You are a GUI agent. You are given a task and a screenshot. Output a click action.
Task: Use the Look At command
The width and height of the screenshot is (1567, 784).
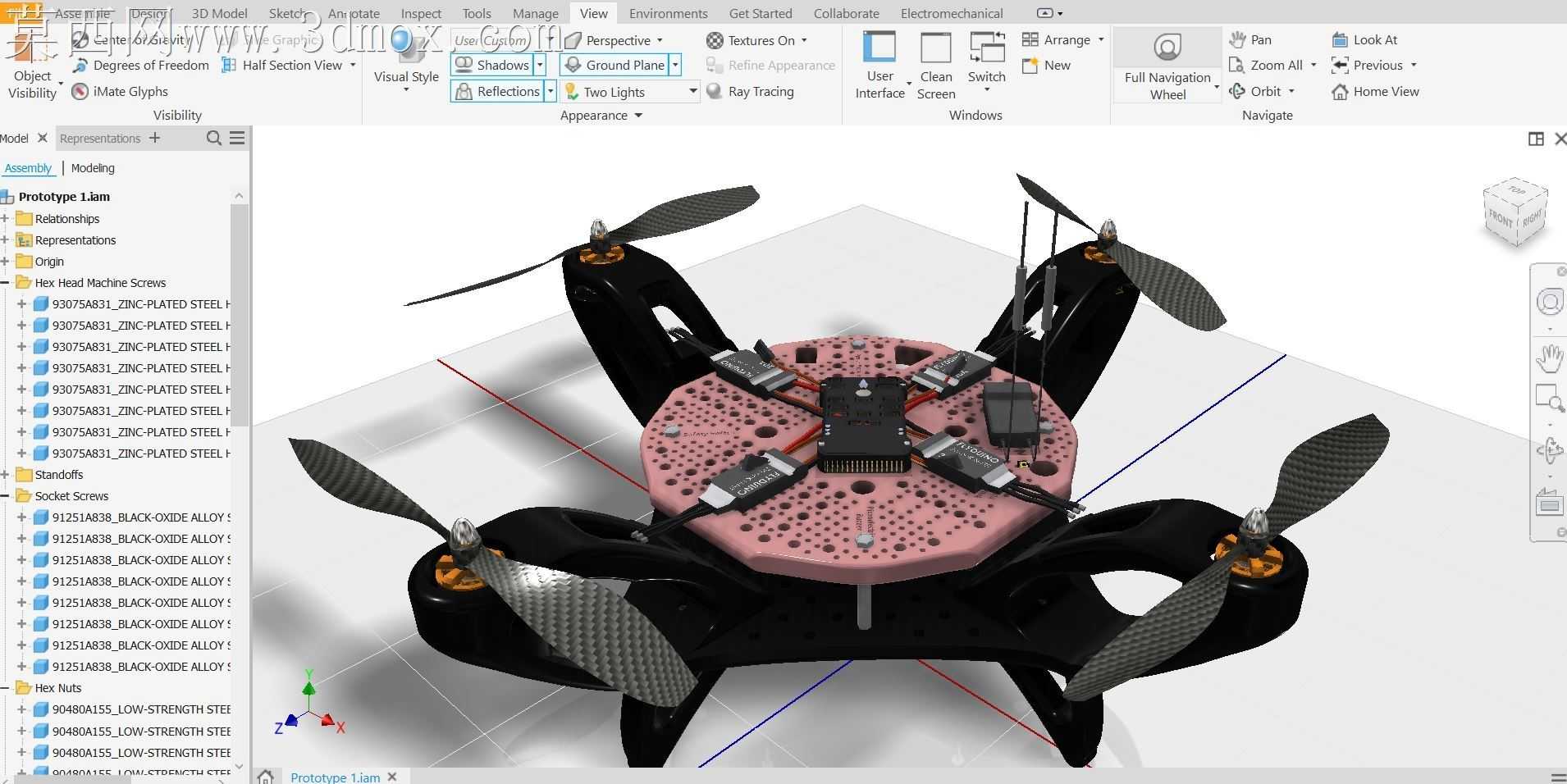click(x=1364, y=39)
